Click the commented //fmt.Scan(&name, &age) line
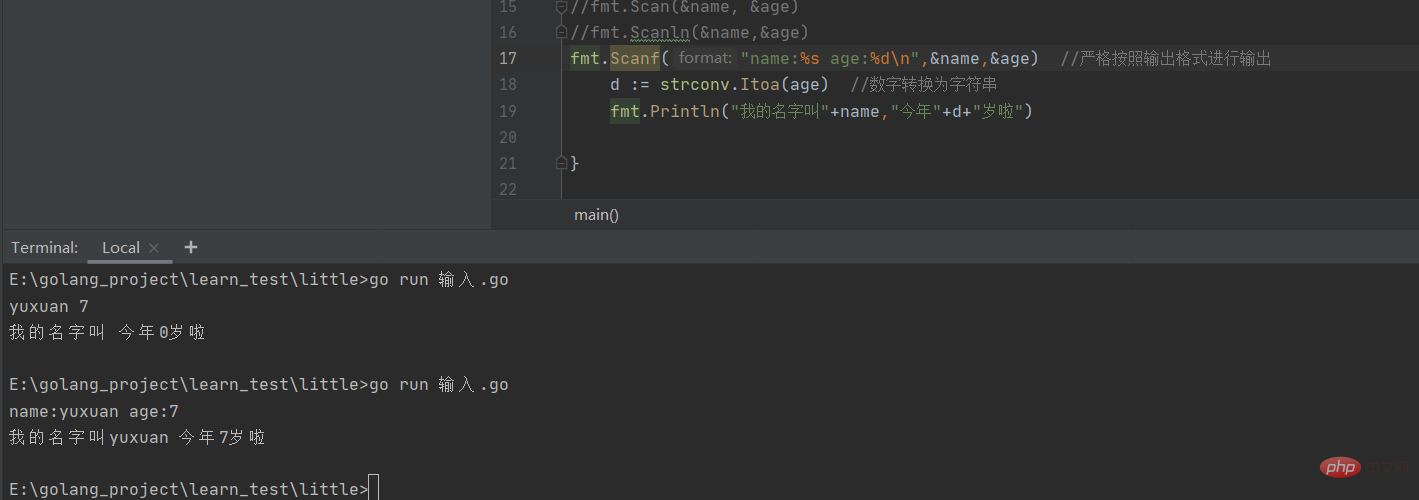The image size is (1419, 500). (685, 7)
